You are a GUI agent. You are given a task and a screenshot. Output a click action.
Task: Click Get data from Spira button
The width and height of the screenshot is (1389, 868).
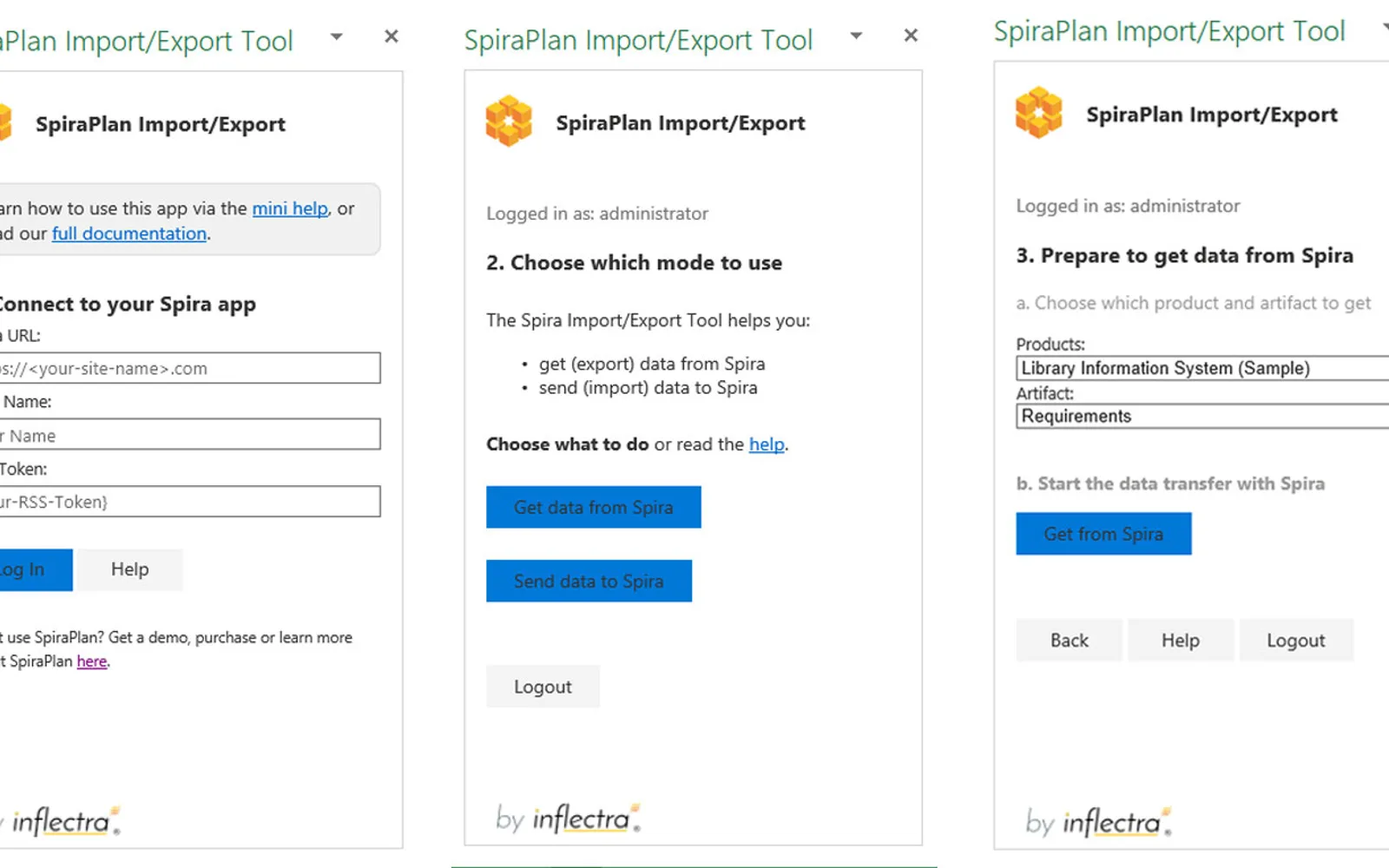(594, 508)
